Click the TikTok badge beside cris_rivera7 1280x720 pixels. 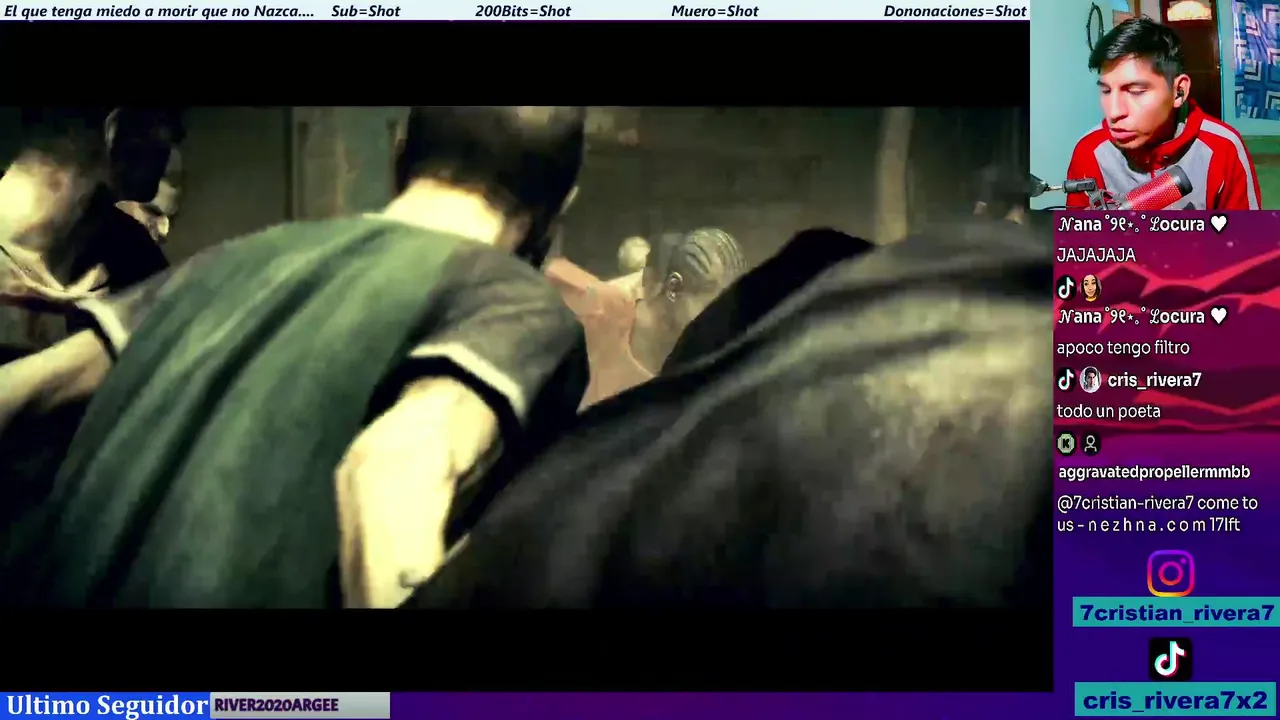click(1066, 380)
